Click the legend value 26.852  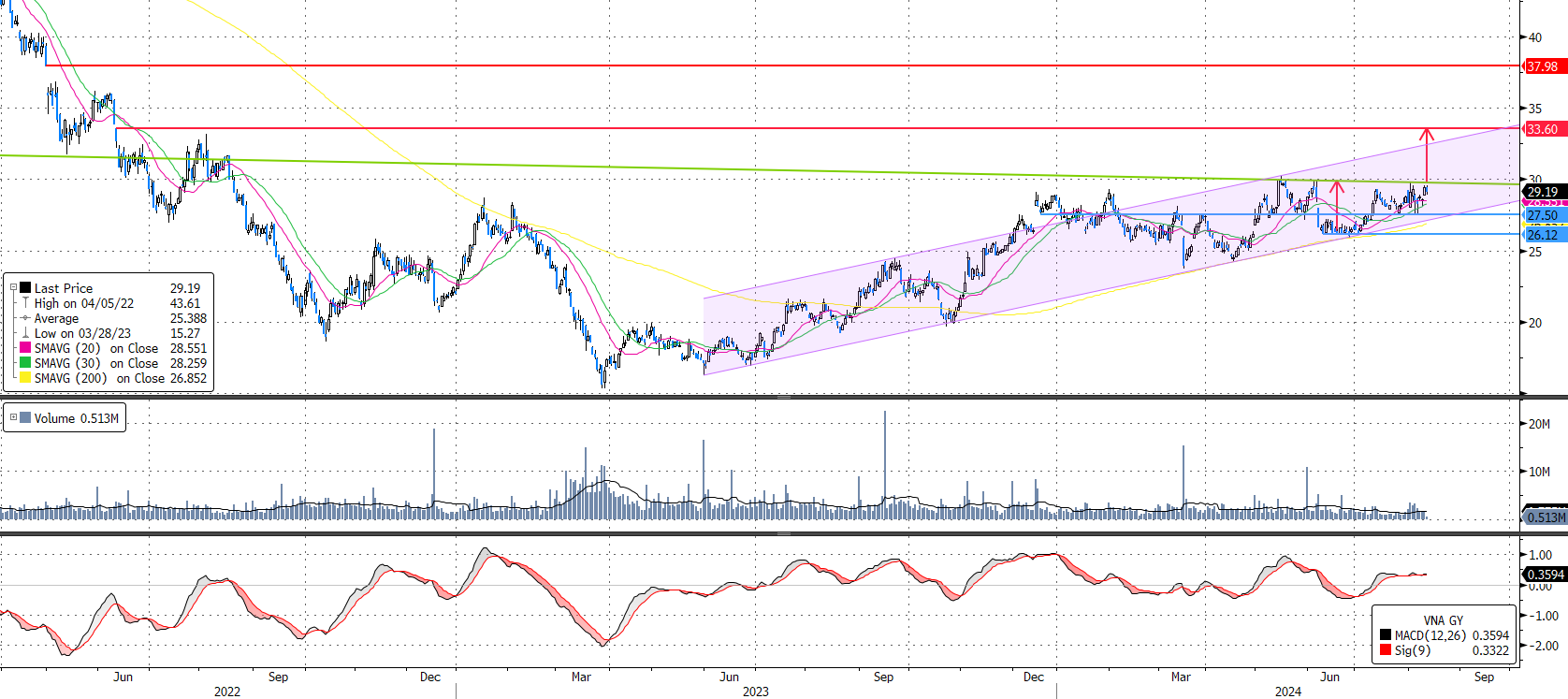[188, 378]
